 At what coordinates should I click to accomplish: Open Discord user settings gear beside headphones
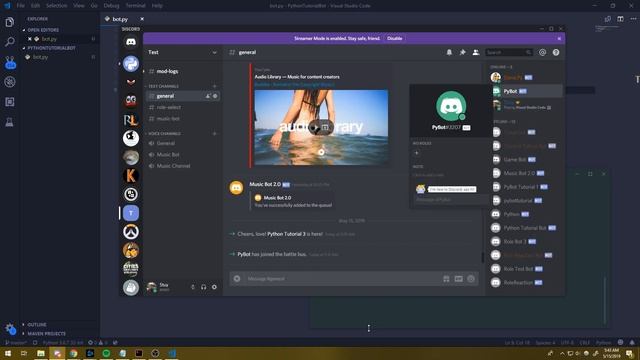pyautogui.click(x=214, y=287)
